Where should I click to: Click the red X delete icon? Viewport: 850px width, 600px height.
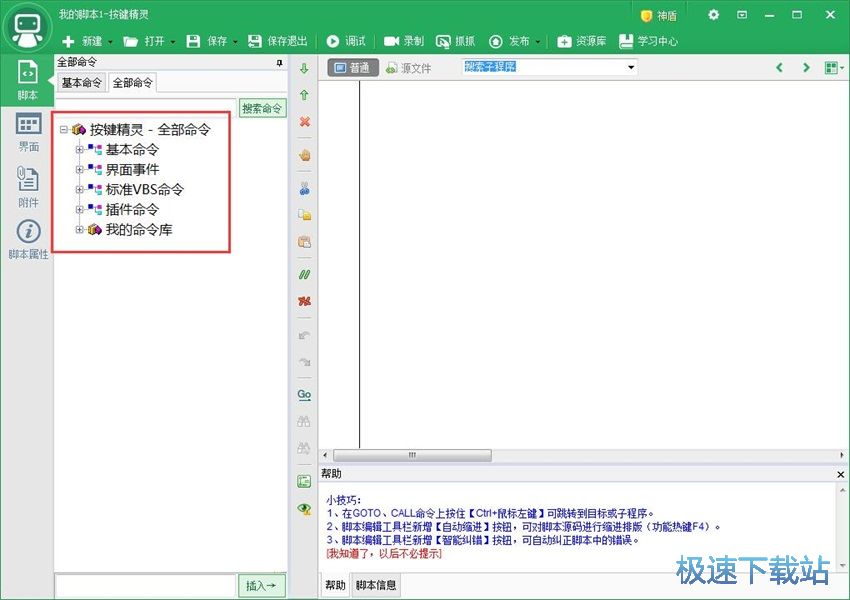coord(305,121)
